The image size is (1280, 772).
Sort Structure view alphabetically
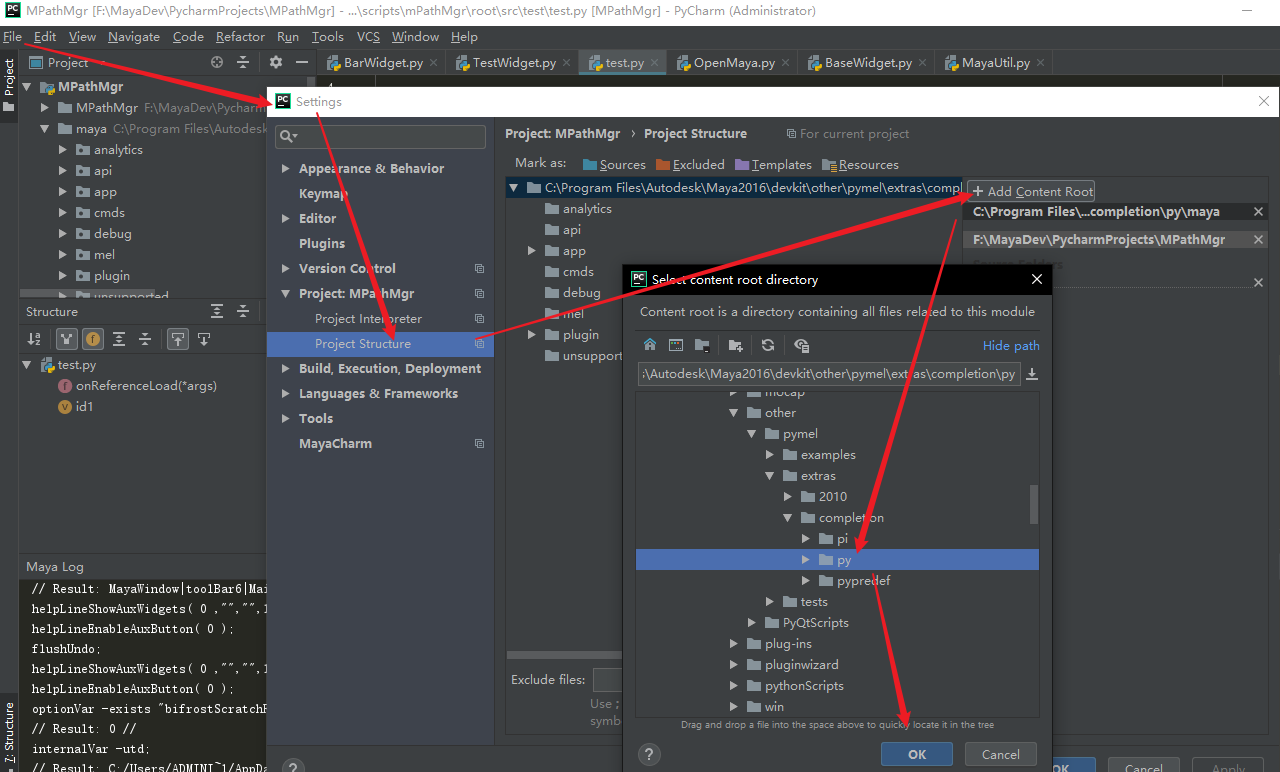pyautogui.click(x=34, y=339)
